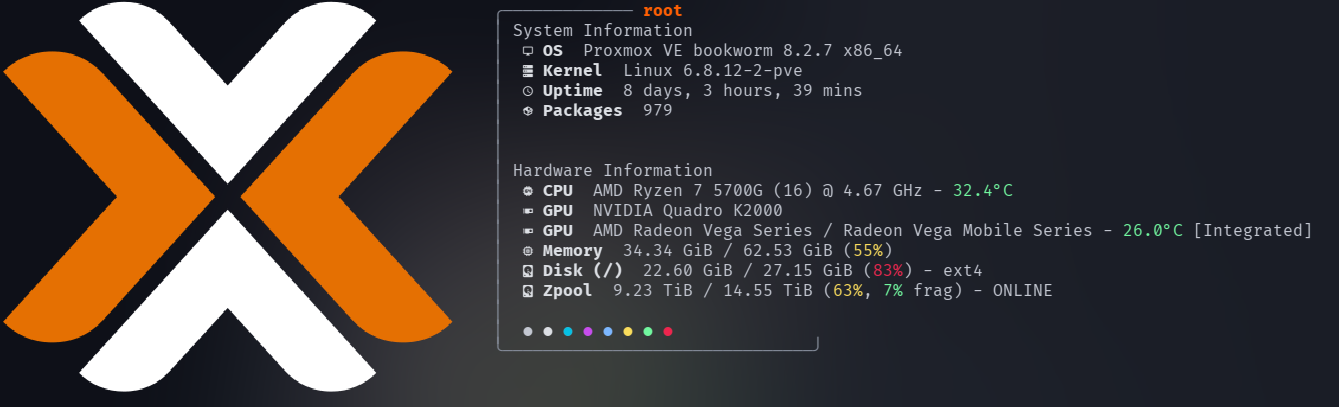Click the orange root title text
Screen dimensions: 1339x407
click(x=662, y=11)
